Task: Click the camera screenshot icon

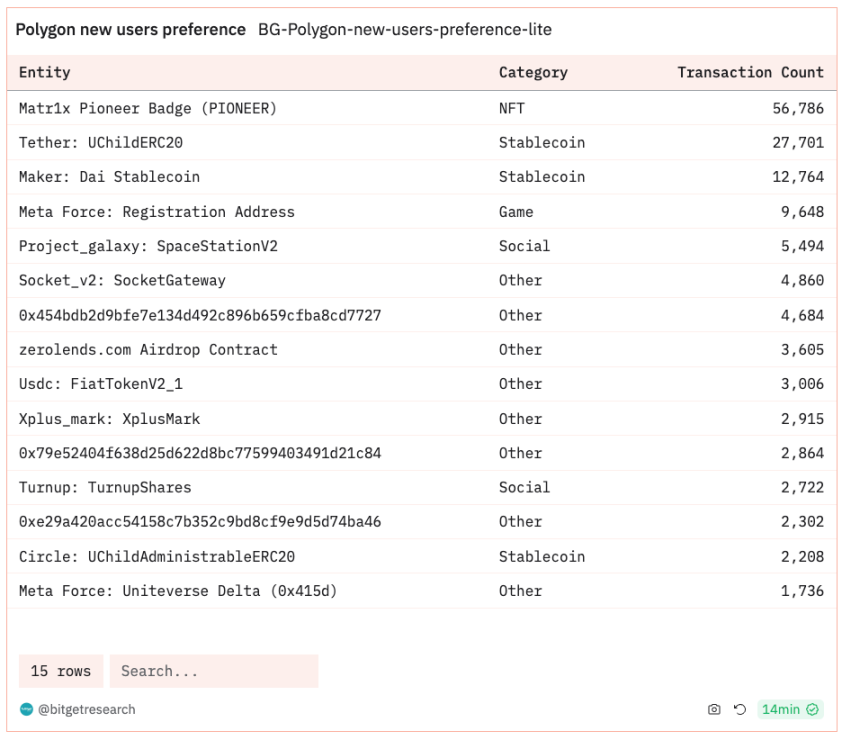Action: (x=714, y=709)
